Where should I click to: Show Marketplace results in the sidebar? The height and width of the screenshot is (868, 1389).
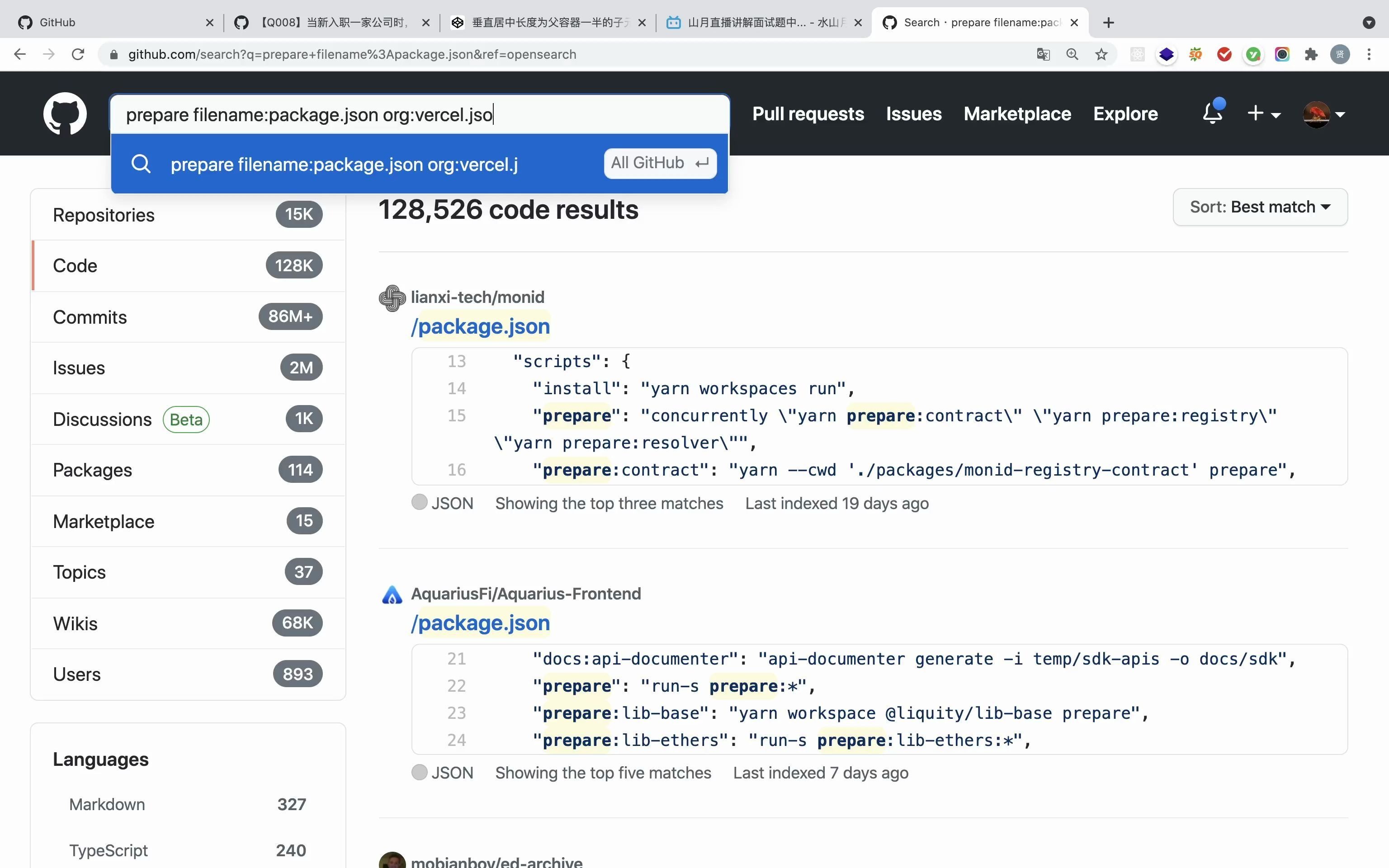tap(188, 521)
